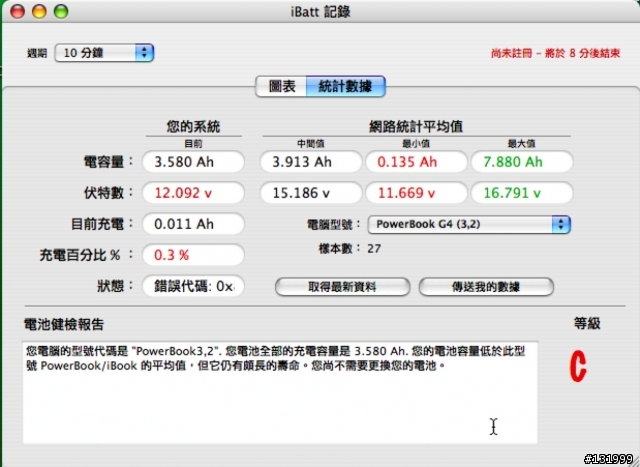Switch to the 圖表 tab

(281, 86)
